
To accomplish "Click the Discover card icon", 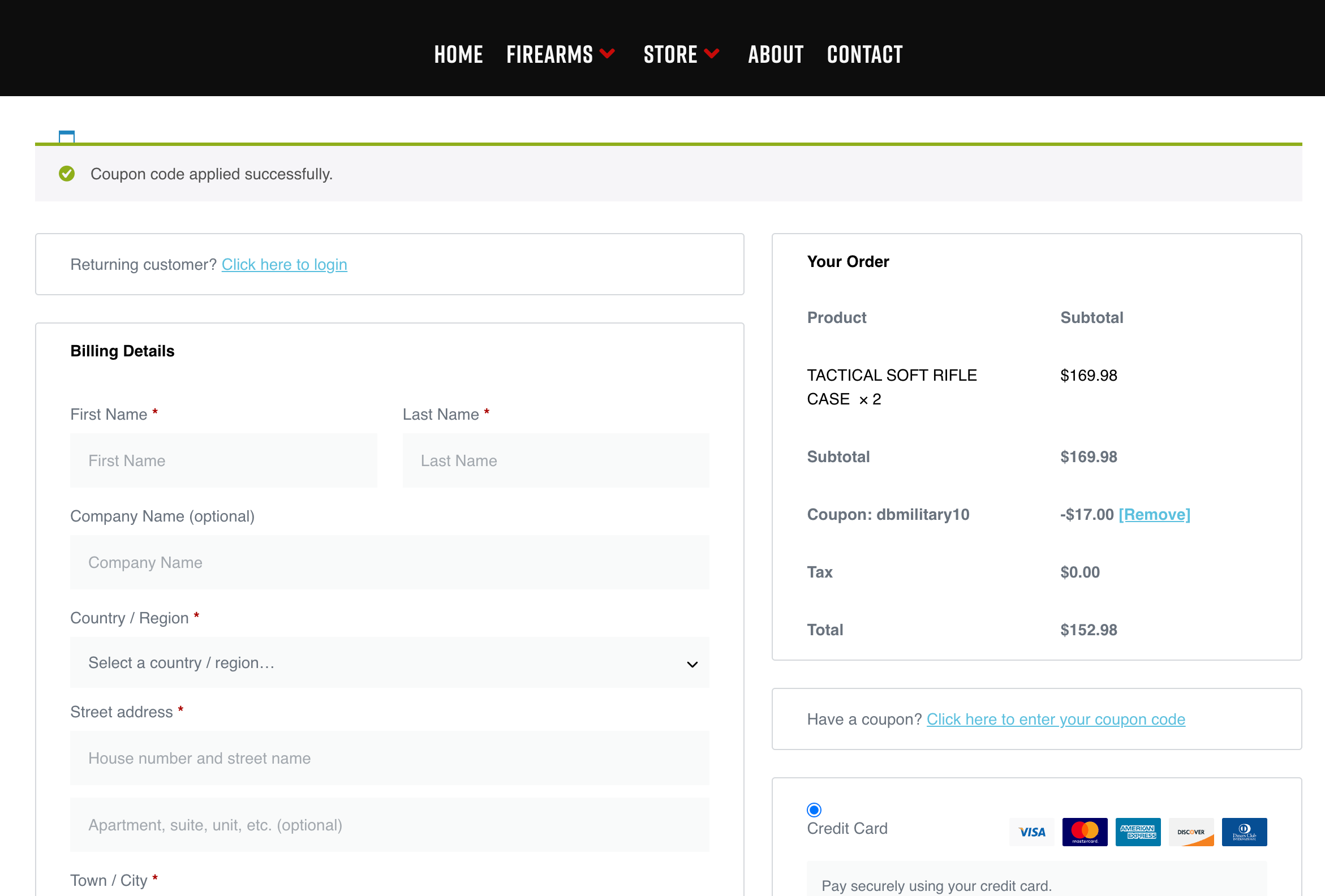I will tap(1190, 832).
